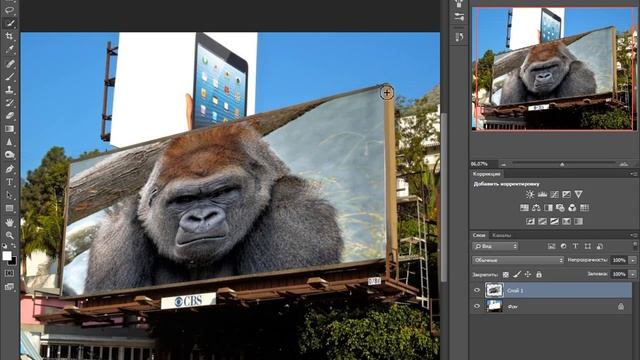640x360 pixels.
Task: Add a Color Balance adjustment (scales icon)
Action: 536,208
